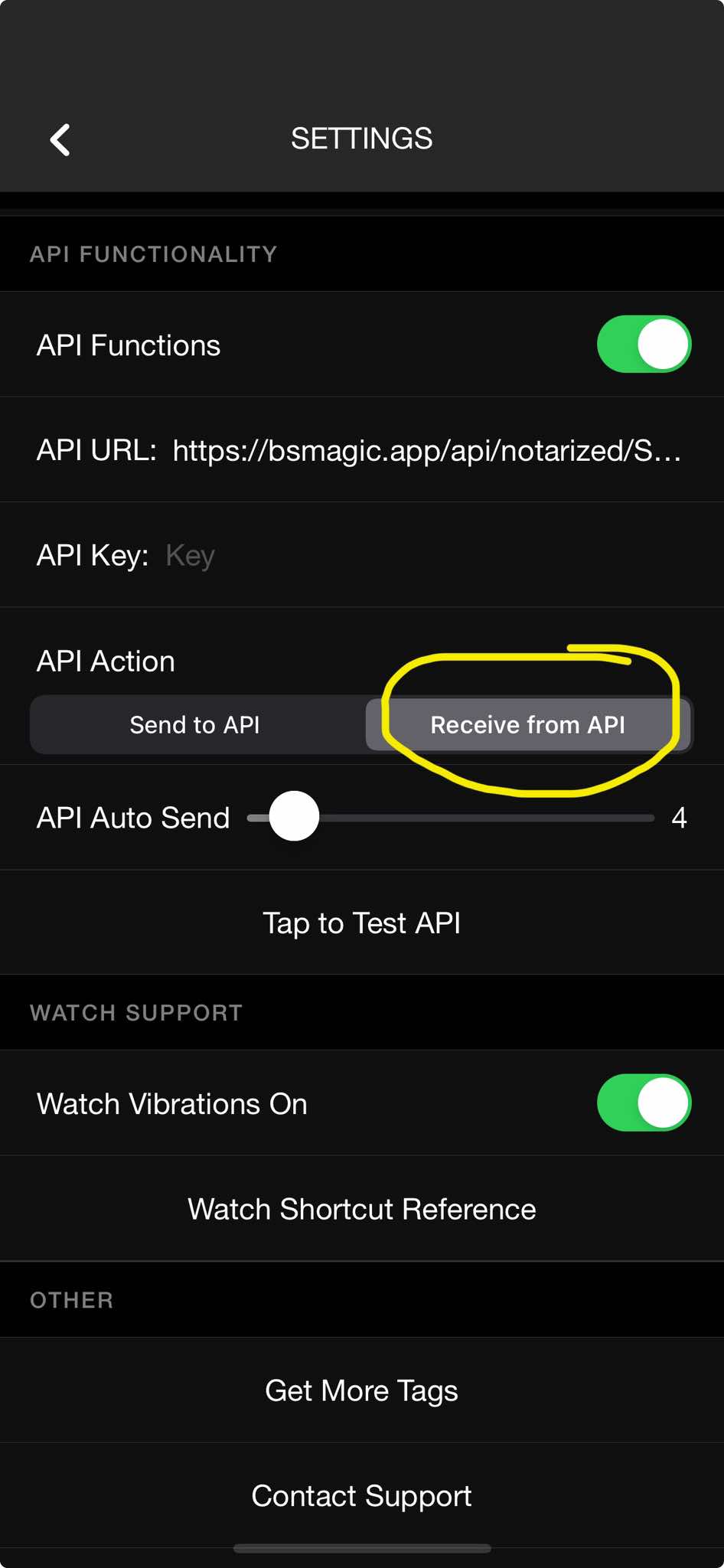Click the WATCH SUPPORT section header
The height and width of the screenshot is (1568, 724).
pyautogui.click(x=136, y=1013)
